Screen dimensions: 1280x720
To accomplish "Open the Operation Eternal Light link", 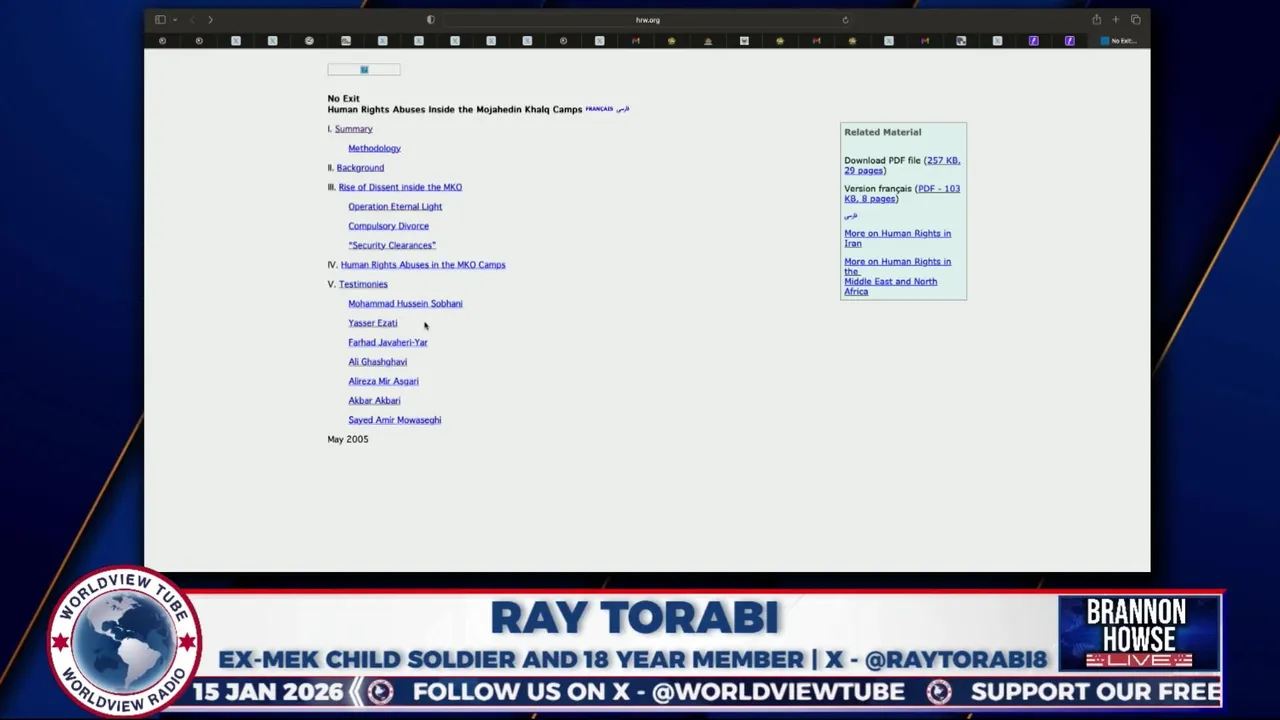I will (395, 207).
